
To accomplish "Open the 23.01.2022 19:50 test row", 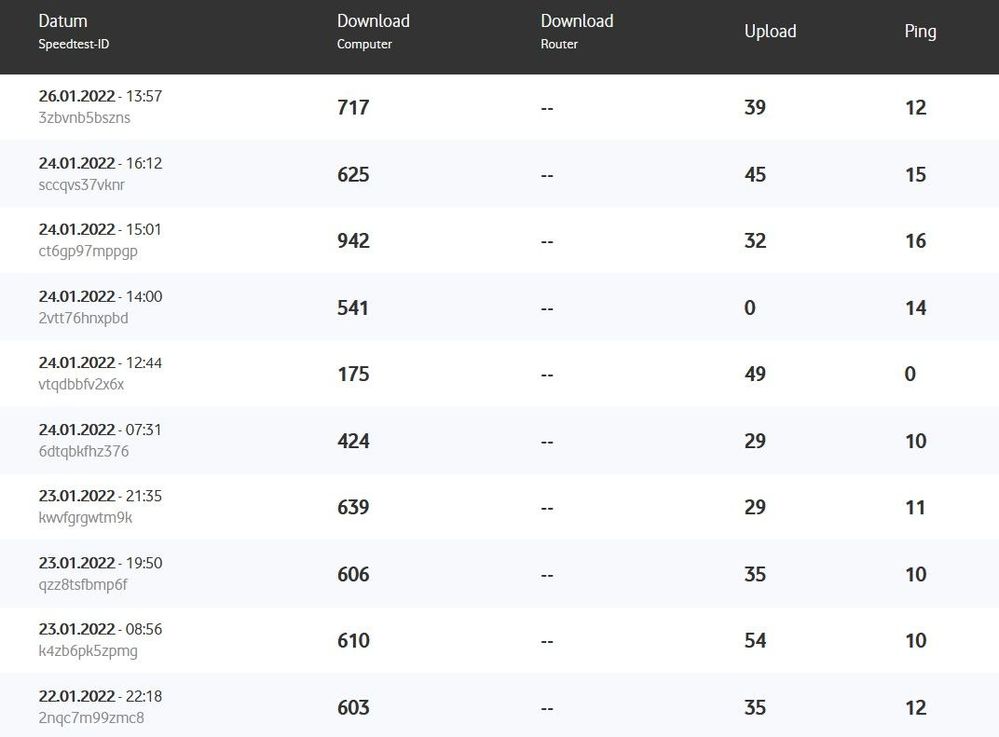I will (x=100, y=563).
